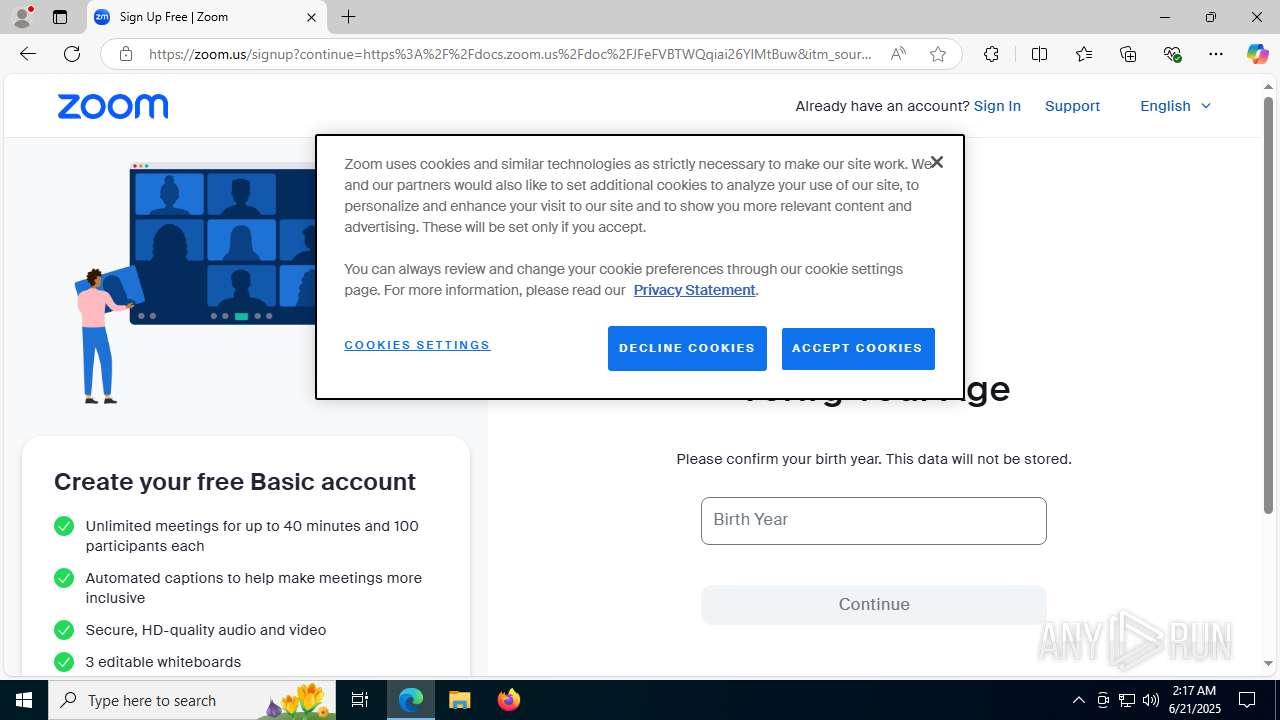The height and width of the screenshot is (720, 1280).
Task: Click the Automated captions checkmark icon
Action: [x=64, y=578]
